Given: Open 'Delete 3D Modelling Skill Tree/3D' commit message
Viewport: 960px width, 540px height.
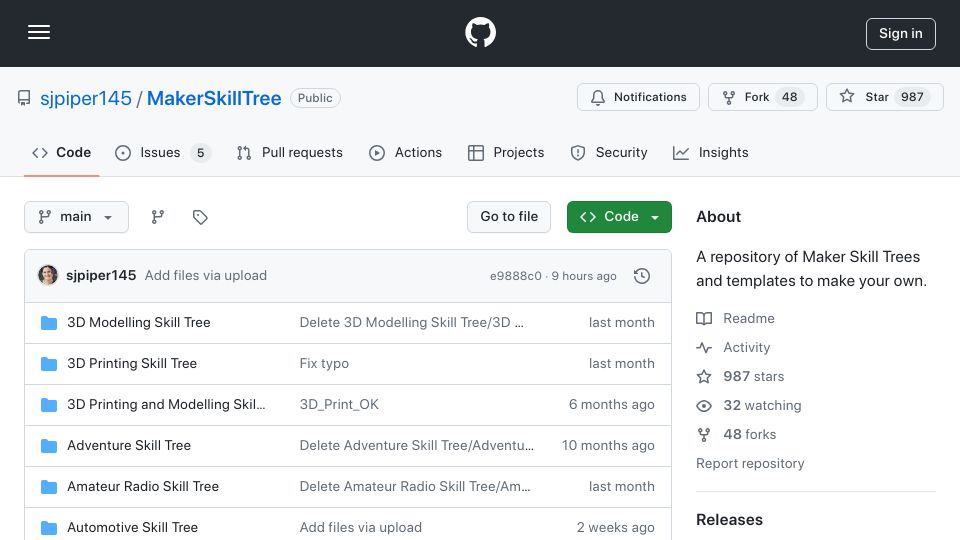Looking at the screenshot, I should point(411,323).
